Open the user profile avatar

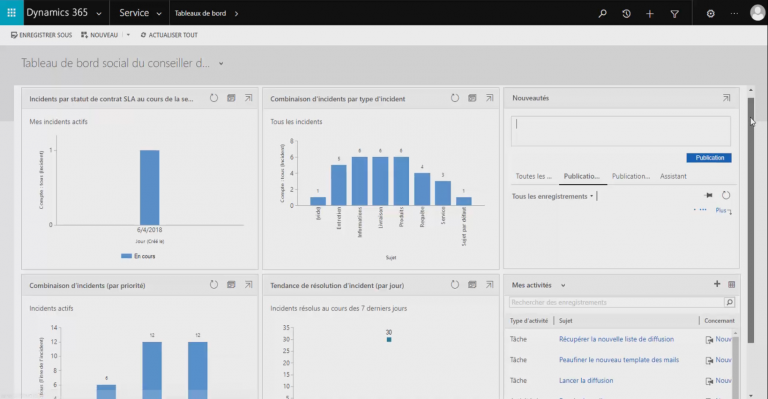click(757, 13)
